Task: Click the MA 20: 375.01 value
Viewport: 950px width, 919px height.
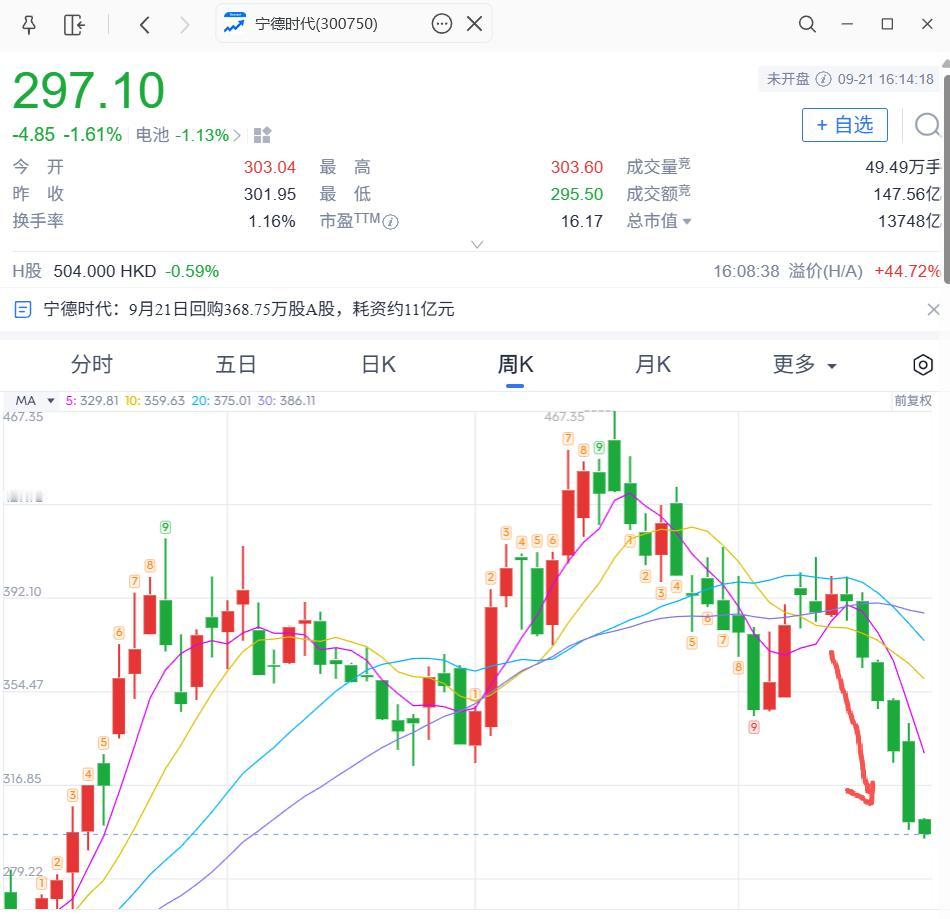Action: [x=221, y=400]
